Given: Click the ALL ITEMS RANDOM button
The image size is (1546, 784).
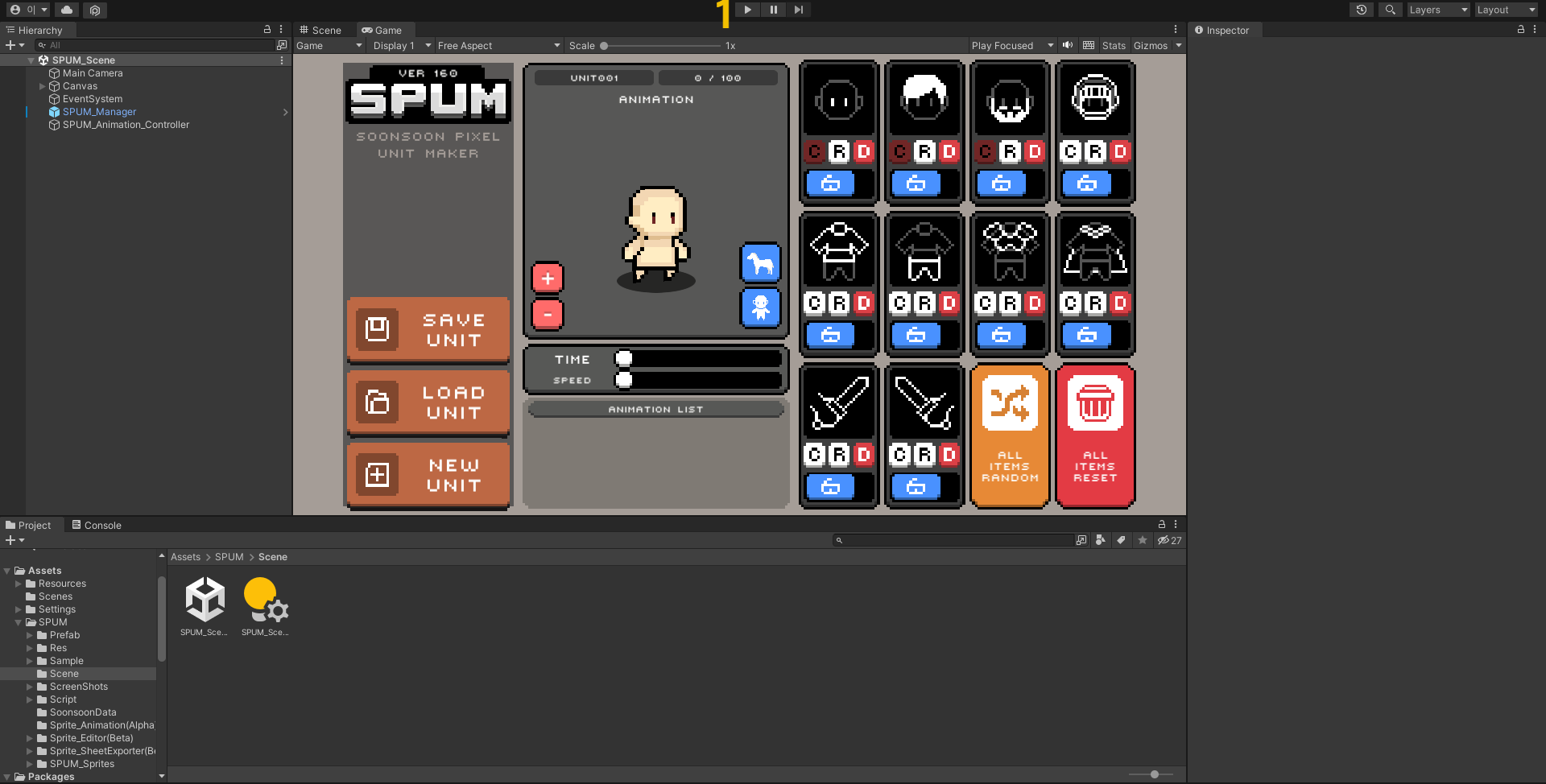Looking at the screenshot, I should pos(1010,436).
